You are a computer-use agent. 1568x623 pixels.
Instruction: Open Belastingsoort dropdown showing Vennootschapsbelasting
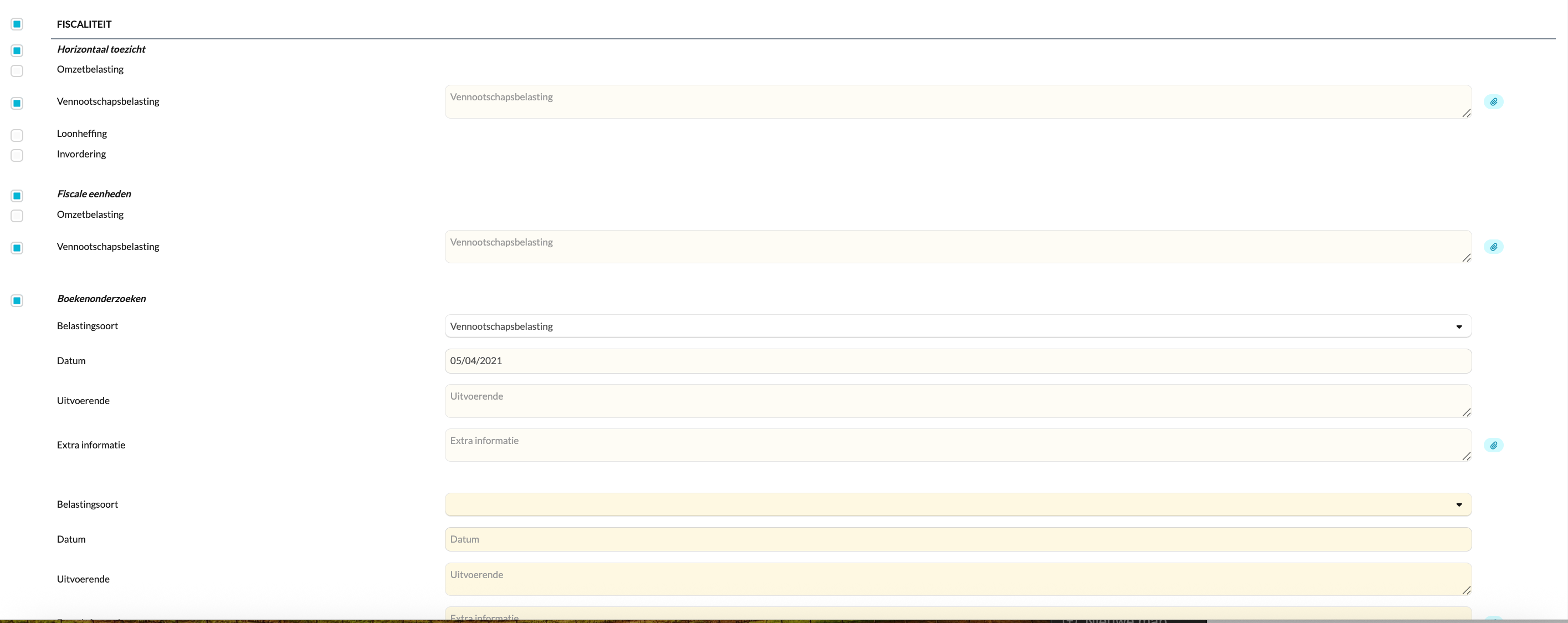click(957, 326)
